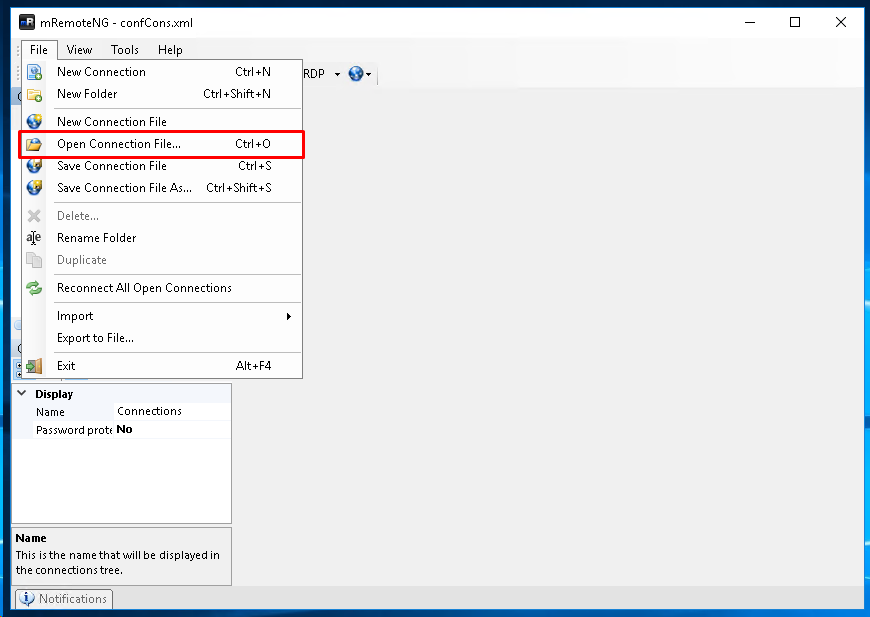Collapse the Display property category
Image resolution: width=870 pixels, height=617 pixels.
[x=22, y=393]
